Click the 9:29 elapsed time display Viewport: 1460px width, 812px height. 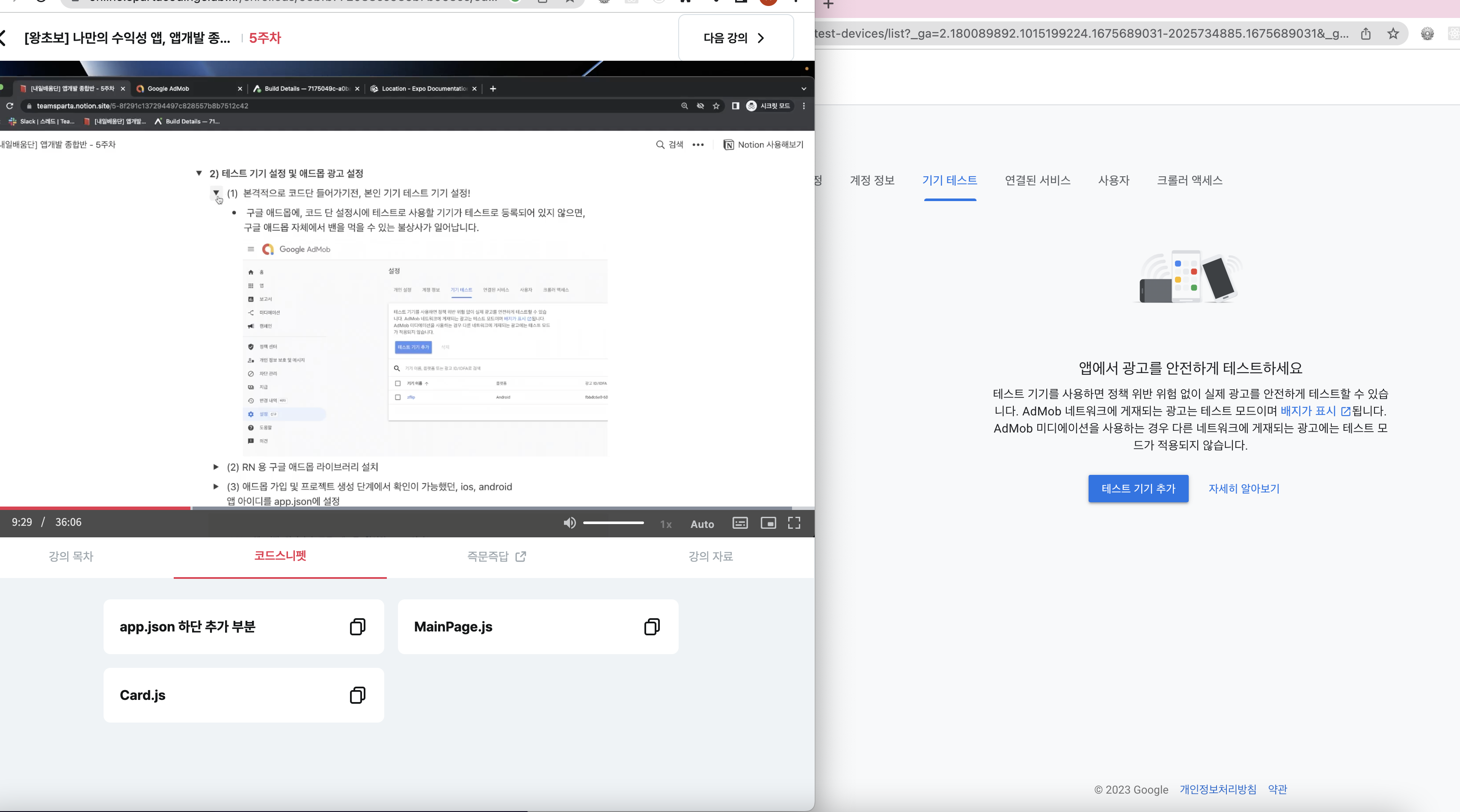click(x=22, y=522)
